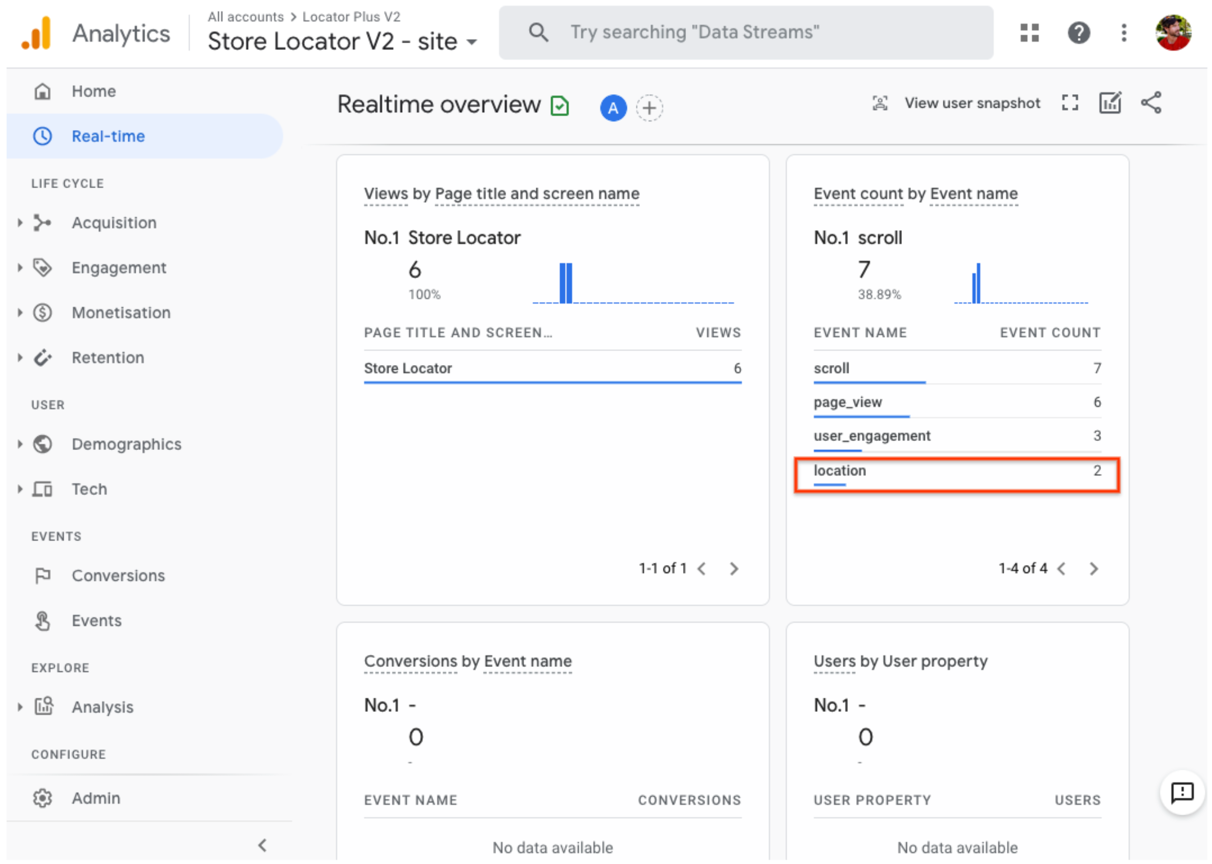1212x864 pixels.
Task: Open the feedback chat icon
Action: pos(1182,793)
